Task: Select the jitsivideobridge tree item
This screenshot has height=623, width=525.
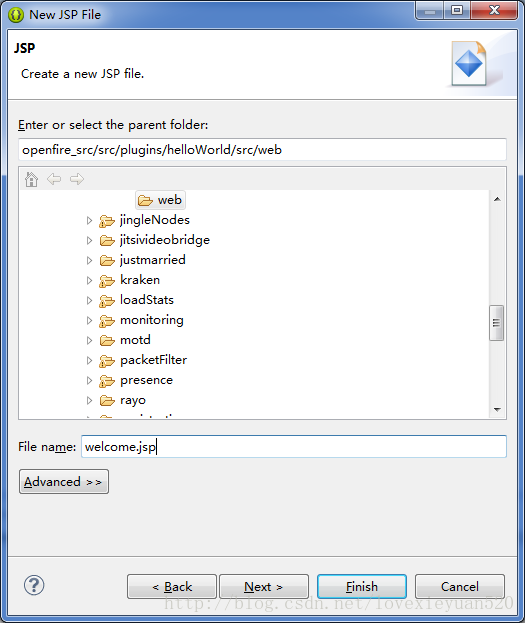Action: (165, 240)
